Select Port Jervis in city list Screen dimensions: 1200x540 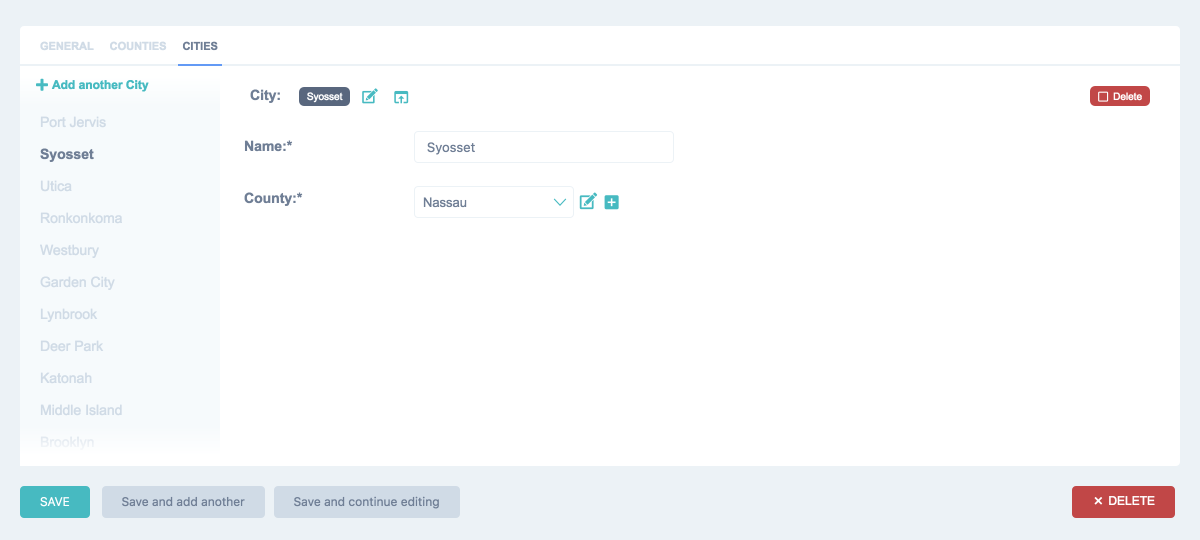click(73, 122)
